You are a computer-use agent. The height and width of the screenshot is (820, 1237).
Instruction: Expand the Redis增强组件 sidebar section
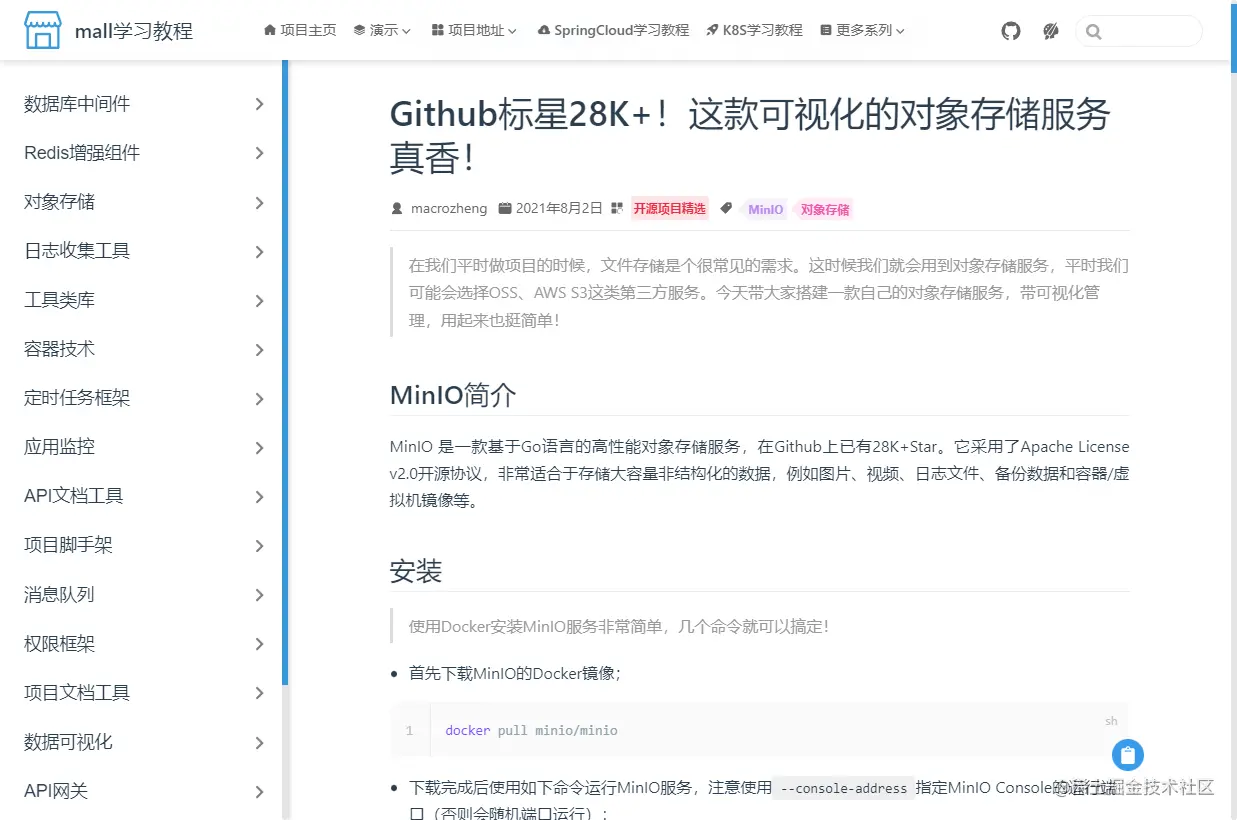(x=144, y=153)
